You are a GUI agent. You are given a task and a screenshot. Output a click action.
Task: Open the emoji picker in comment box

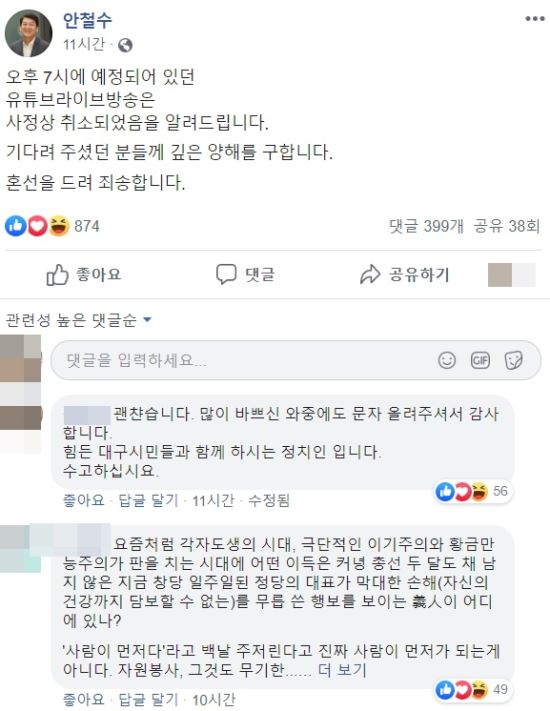point(447,360)
